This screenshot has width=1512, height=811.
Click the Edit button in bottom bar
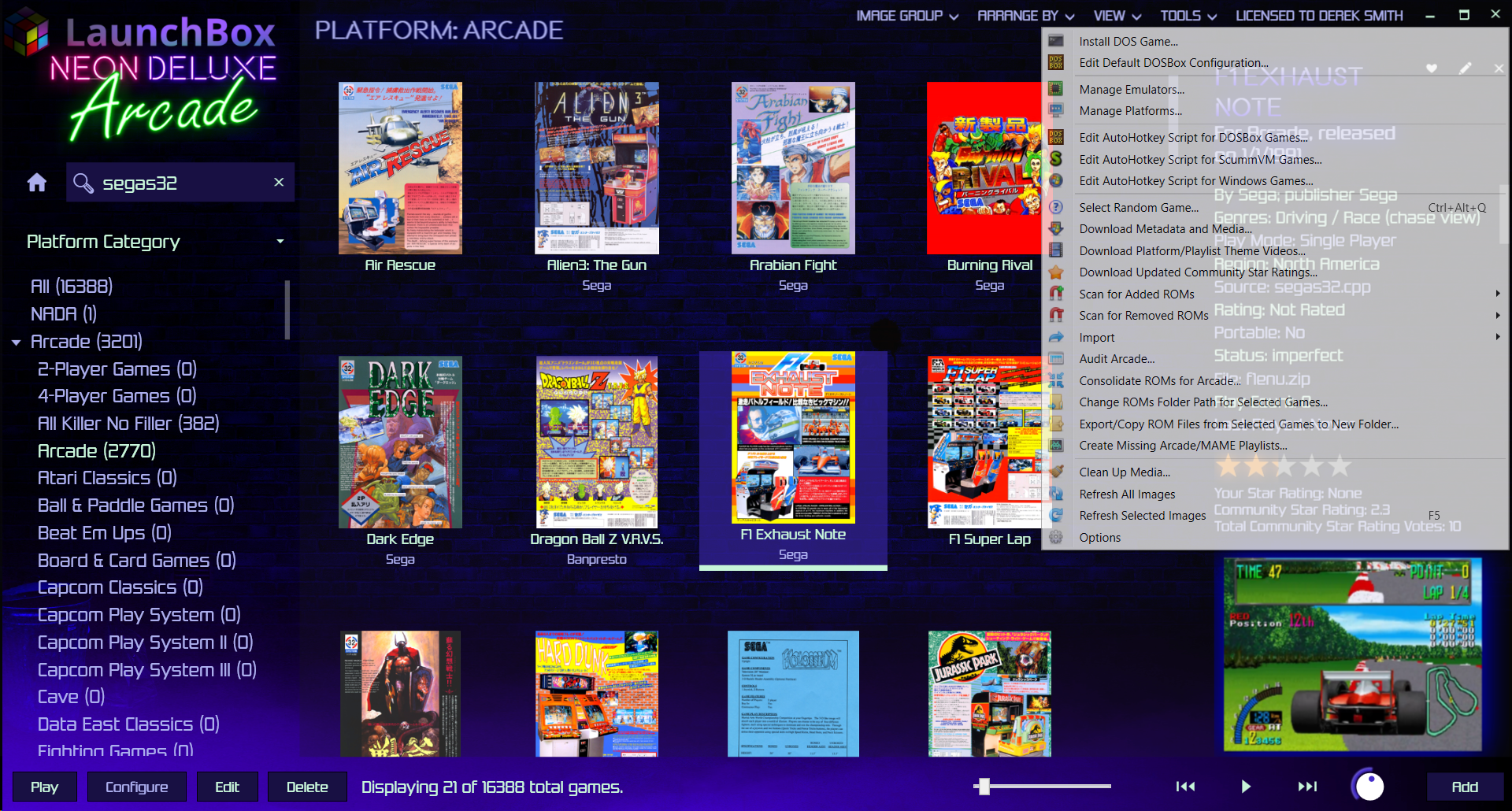227,787
